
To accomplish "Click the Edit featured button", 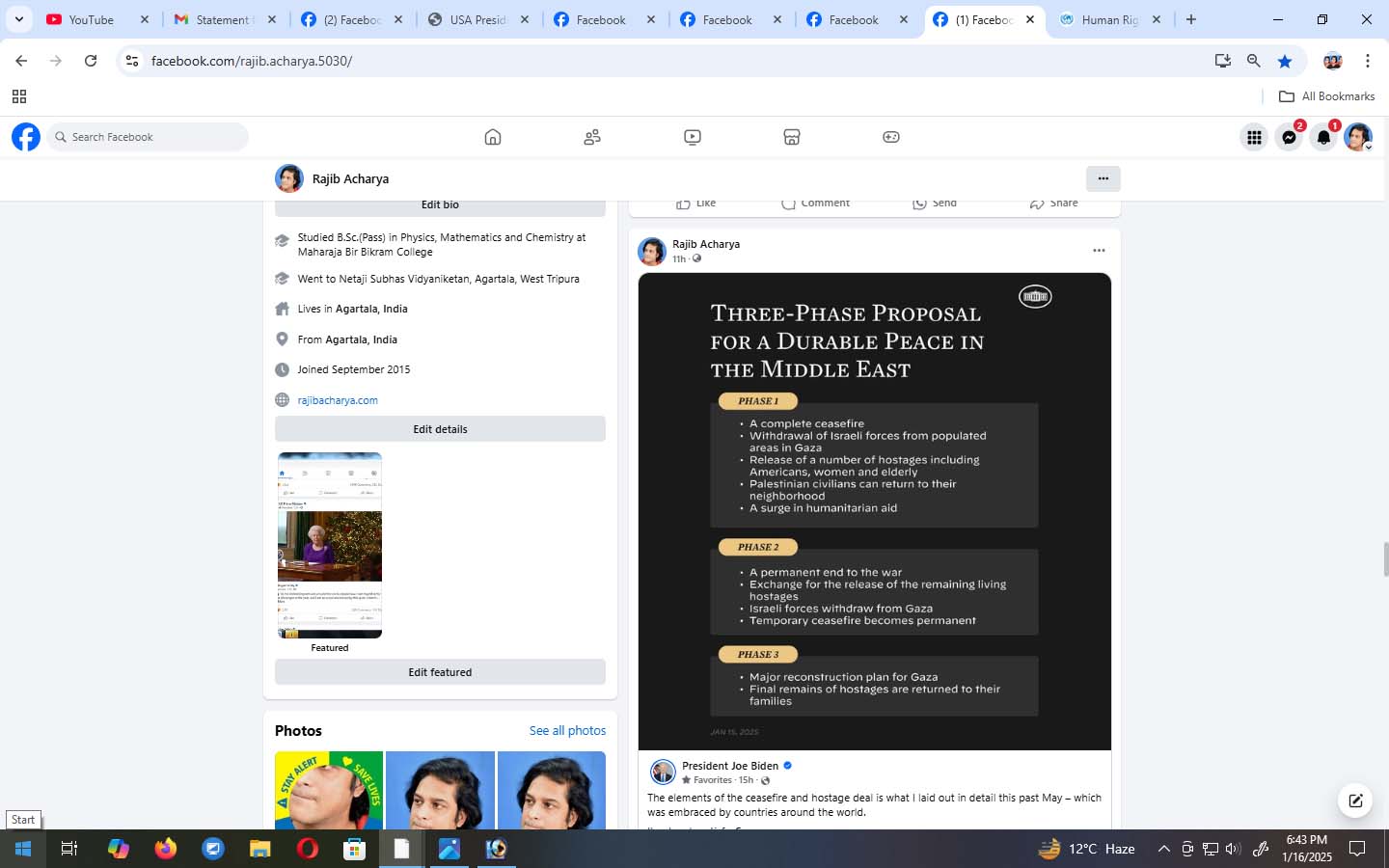I will (440, 672).
